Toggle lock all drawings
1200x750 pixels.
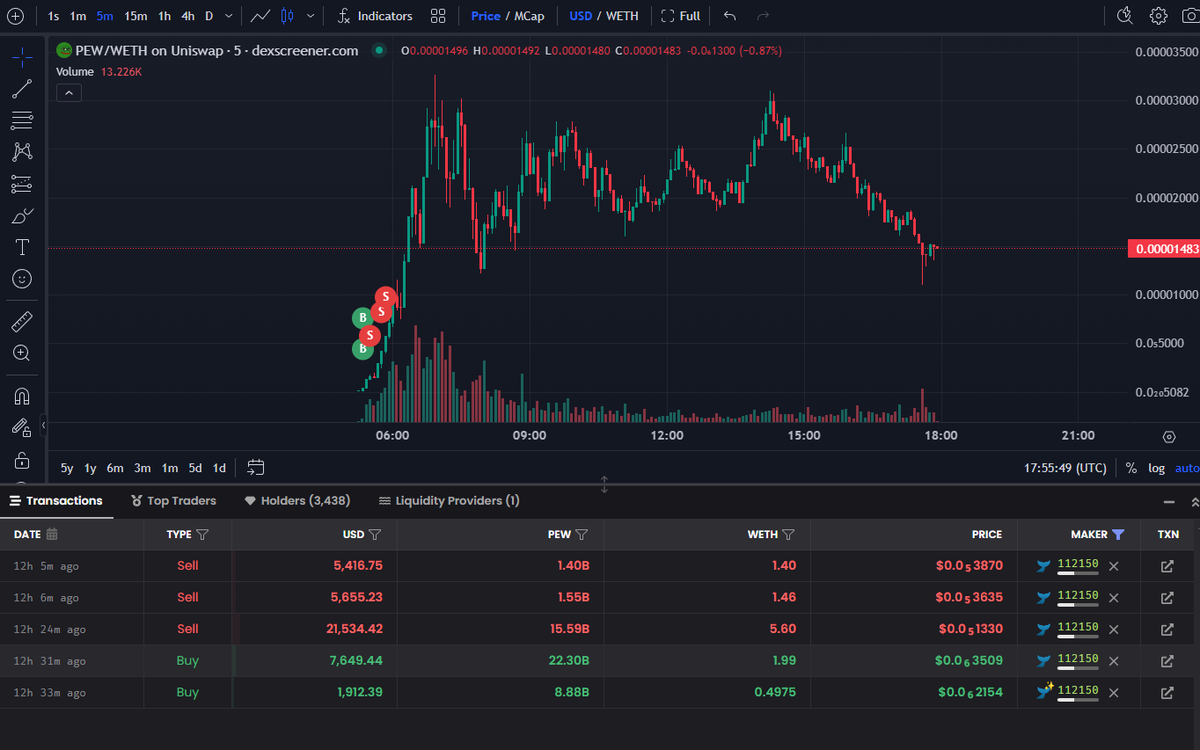pyautogui.click(x=21, y=460)
